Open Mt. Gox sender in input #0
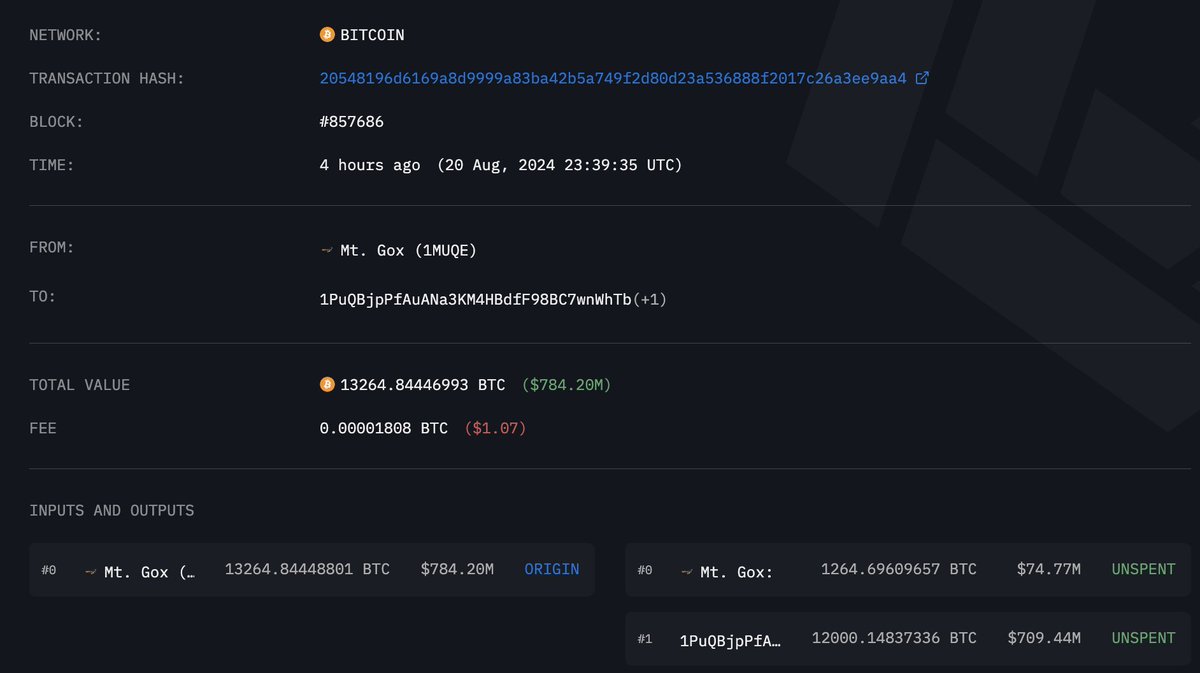The width and height of the screenshot is (1200, 673). [150, 571]
